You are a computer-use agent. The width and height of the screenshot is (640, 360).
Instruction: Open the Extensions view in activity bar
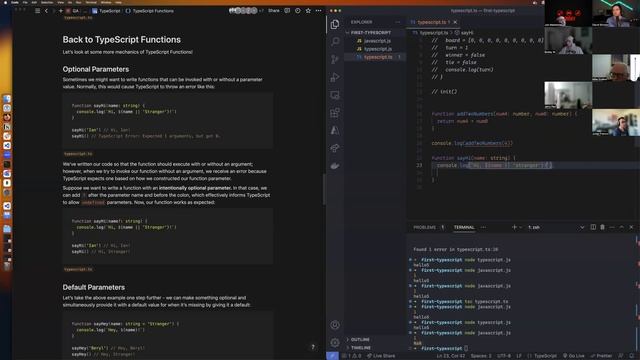[x=335, y=113]
